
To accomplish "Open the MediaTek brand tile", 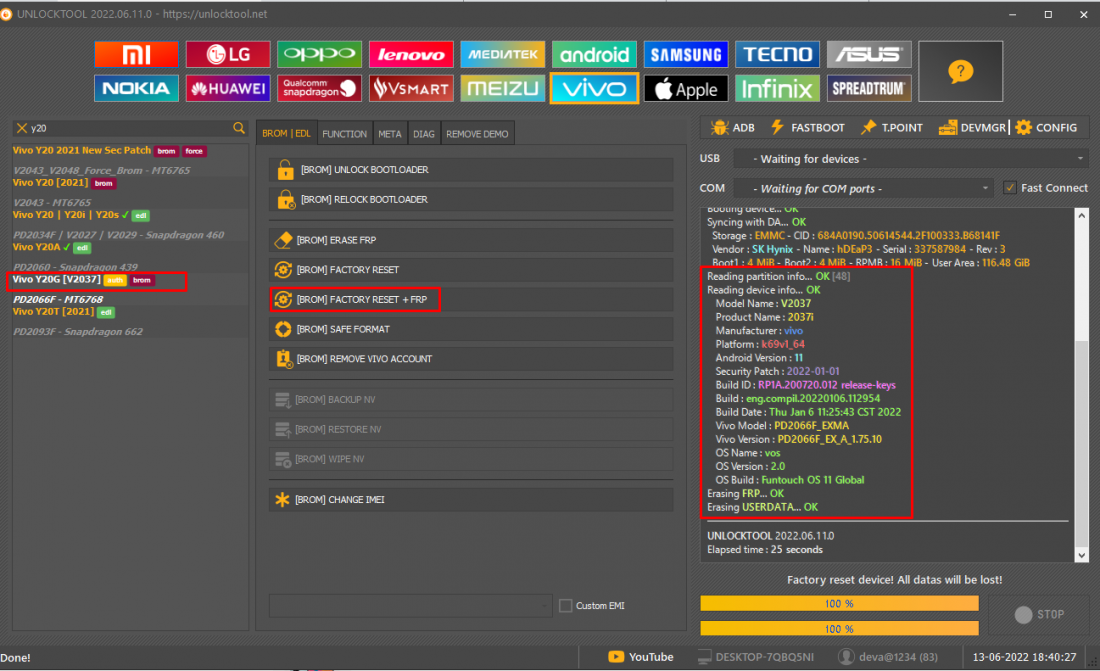I will [x=502, y=54].
